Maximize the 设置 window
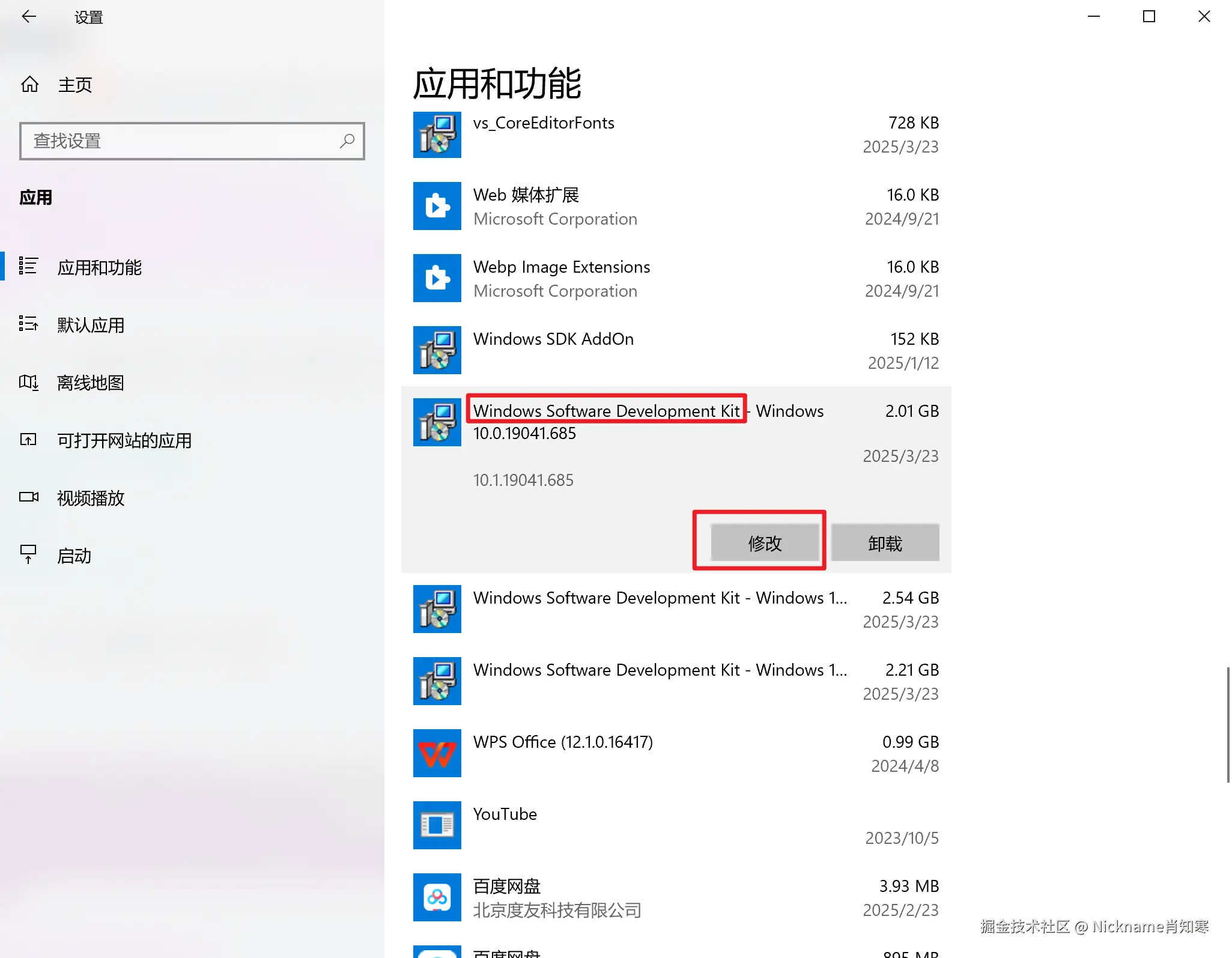This screenshot has width=1232, height=958. point(1149,16)
